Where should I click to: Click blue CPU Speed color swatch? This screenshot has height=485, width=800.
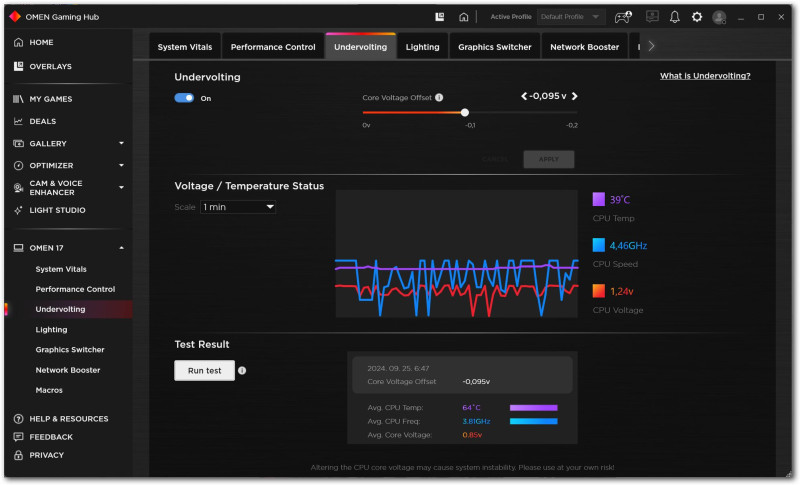click(x=598, y=245)
